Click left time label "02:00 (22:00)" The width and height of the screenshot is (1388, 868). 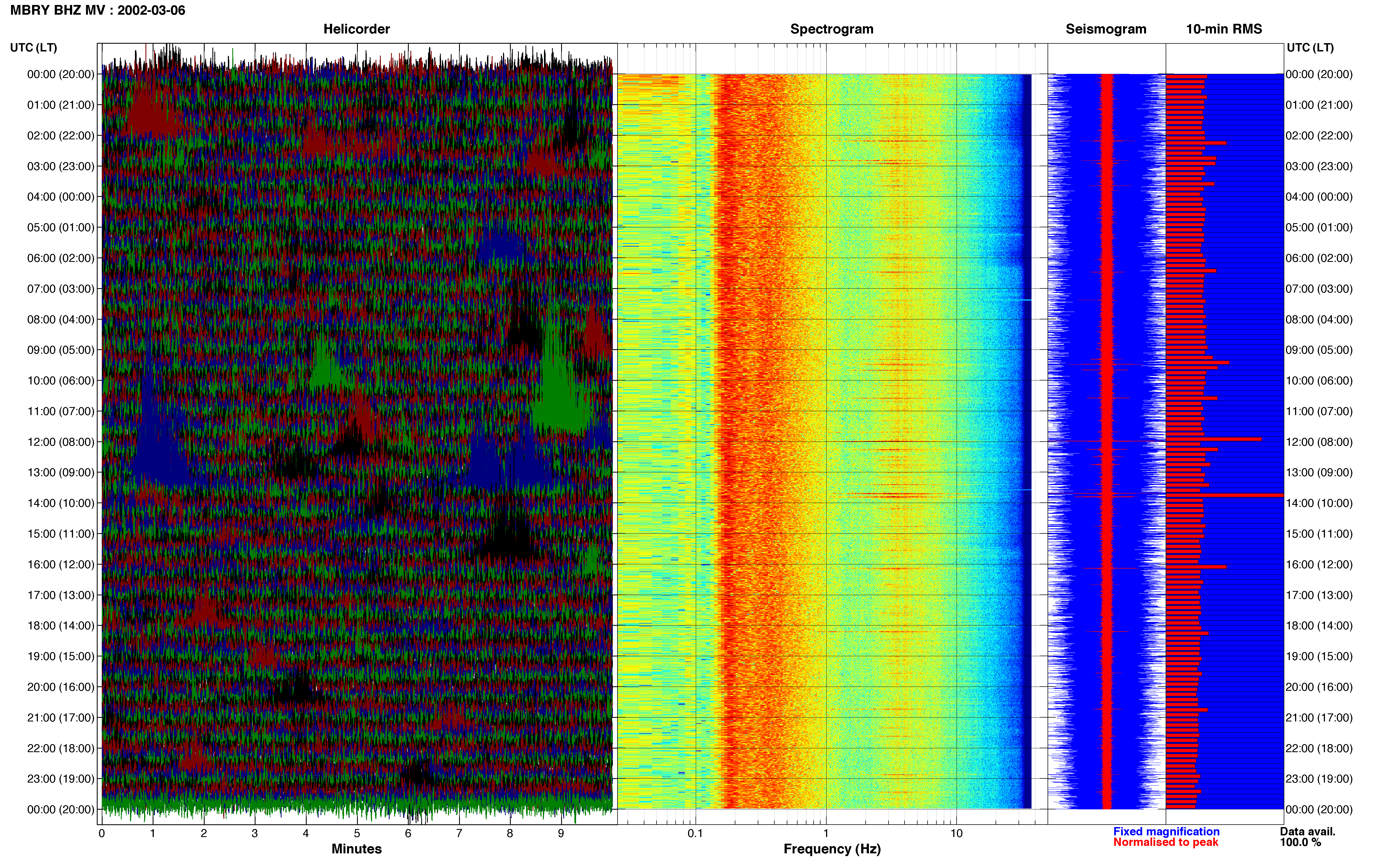tap(61, 135)
